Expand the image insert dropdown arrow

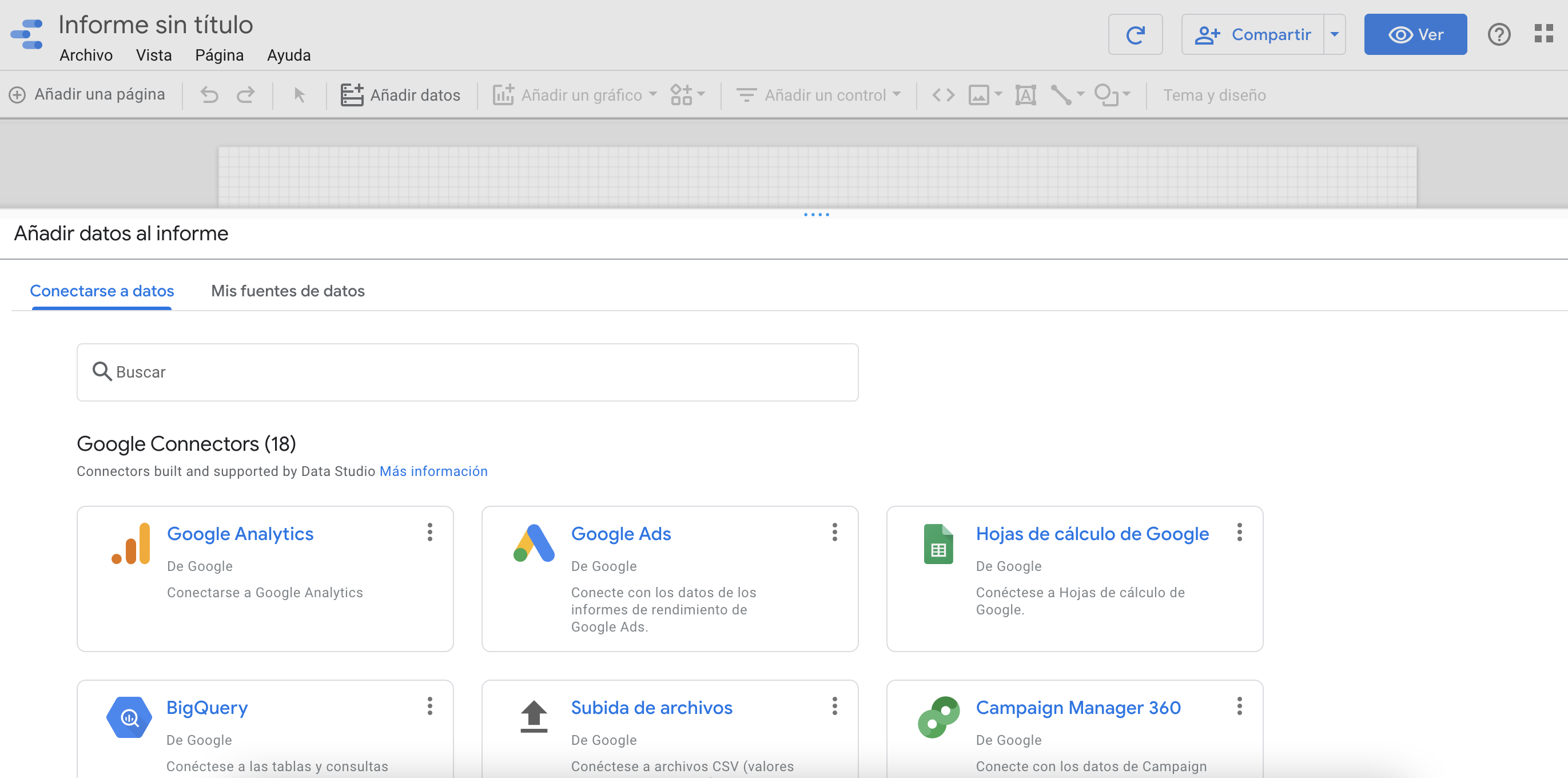[x=998, y=94]
